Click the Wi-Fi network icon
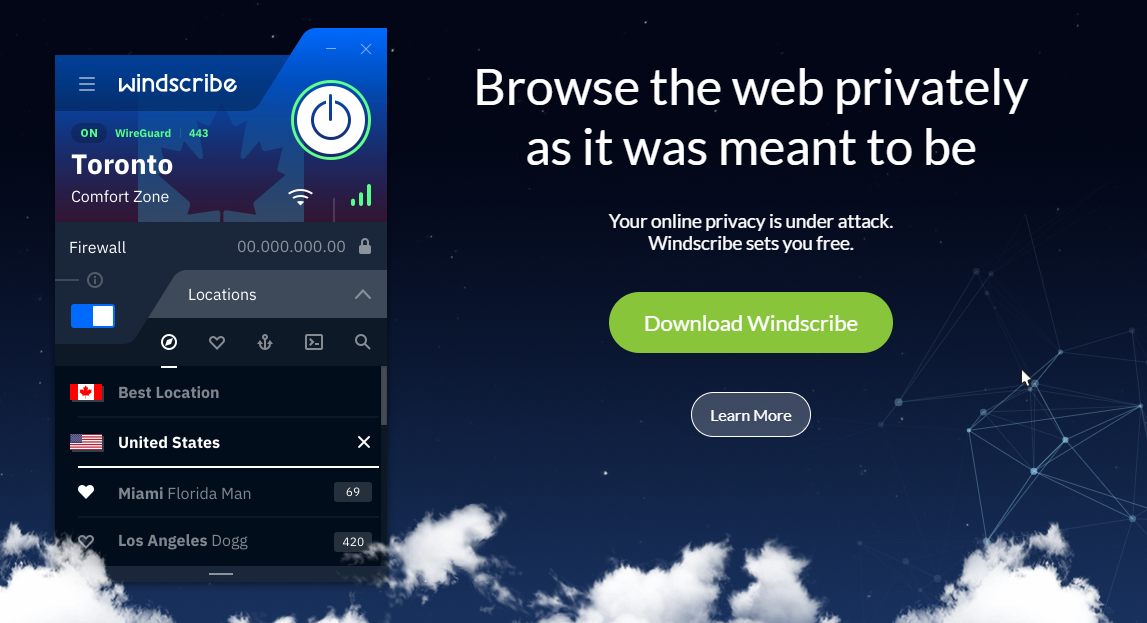The width and height of the screenshot is (1147, 623). (300, 197)
